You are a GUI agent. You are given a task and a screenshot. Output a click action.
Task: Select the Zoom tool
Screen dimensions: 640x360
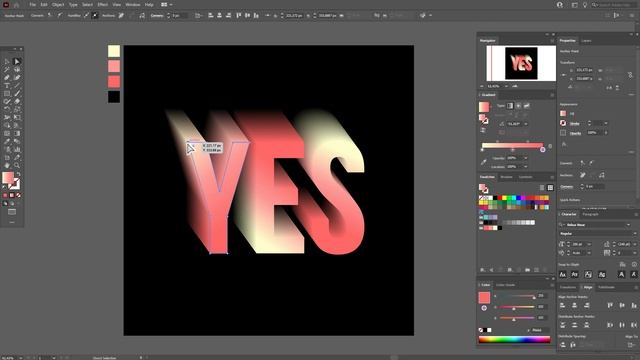tap(17, 165)
